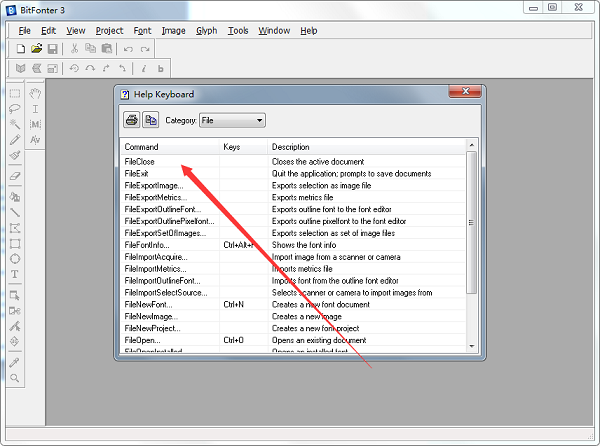
Task: Open the Help menu
Action: pyautogui.click(x=308, y=31)
